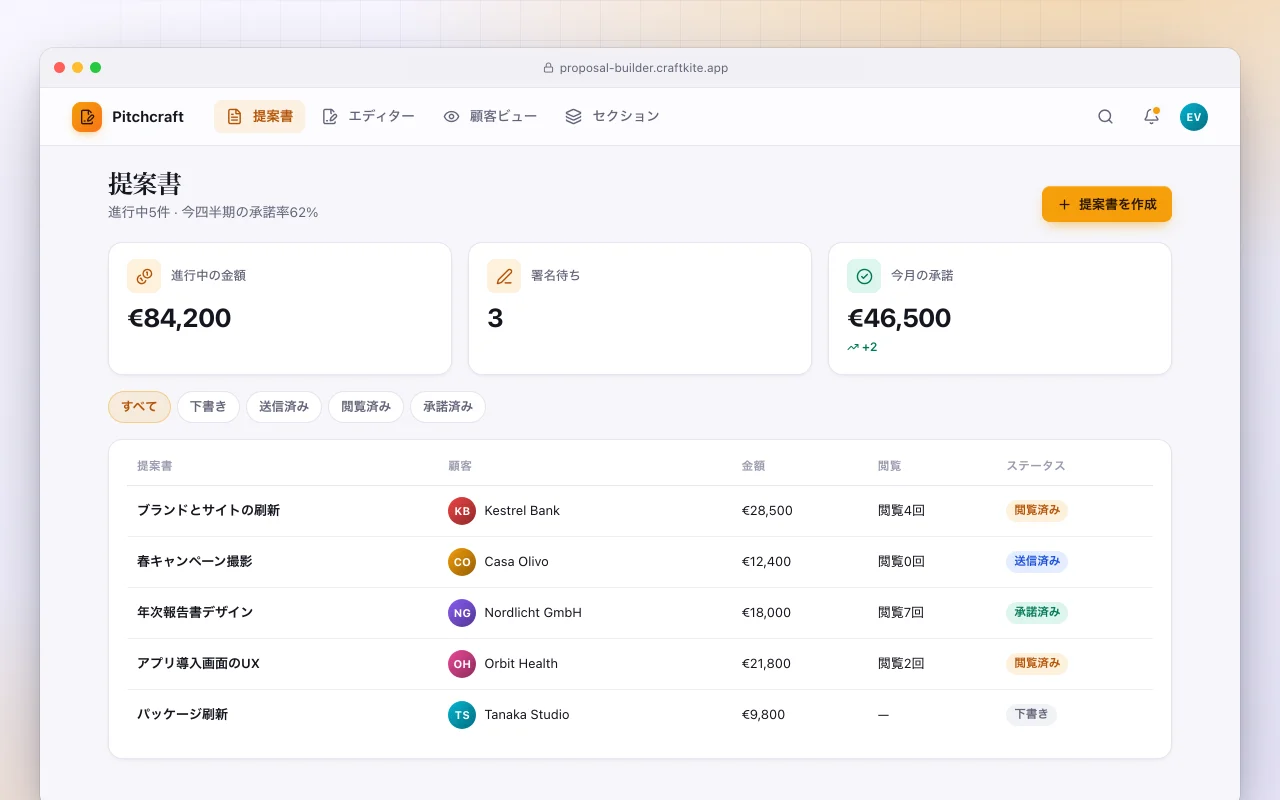Image resolution: width=1280 pixels, height=800 pixels.
Task: Open the 春キャンペーン撮影 proposal
Action: tap(194, 562)
